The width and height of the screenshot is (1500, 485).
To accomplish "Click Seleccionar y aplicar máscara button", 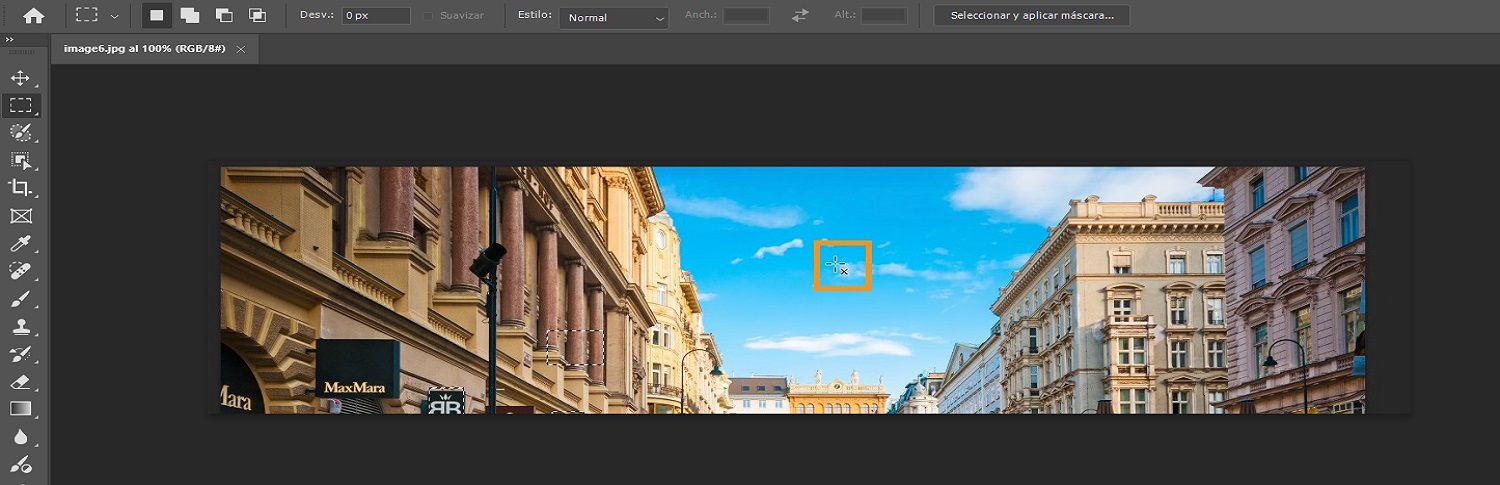I will point(1032,16).
